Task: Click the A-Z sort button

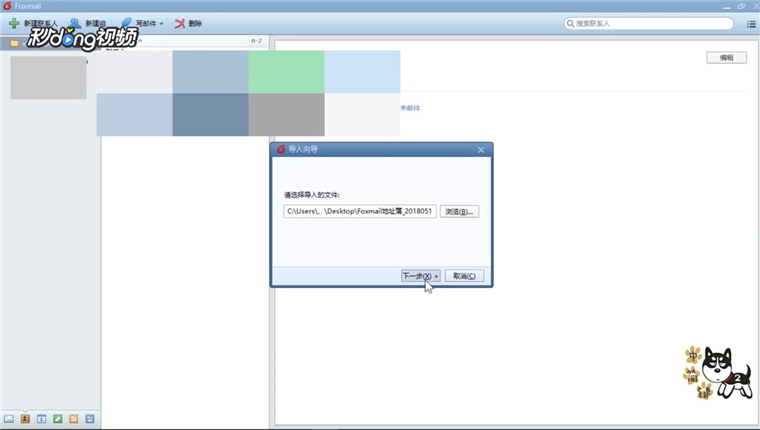Action: click(x=256, y=41)
